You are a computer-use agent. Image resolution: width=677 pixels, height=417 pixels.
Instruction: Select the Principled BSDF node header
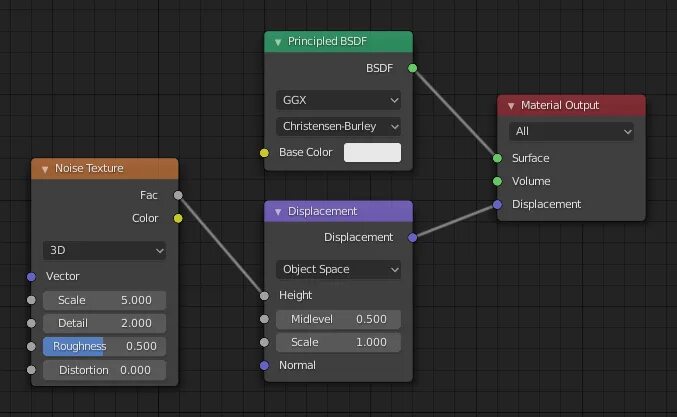pos(338,41)
